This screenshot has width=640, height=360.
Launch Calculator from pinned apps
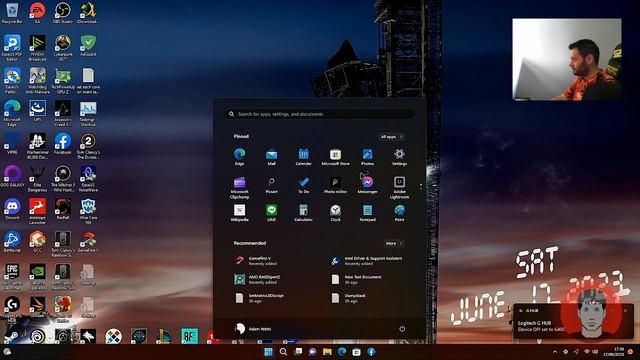pos(303,213)
